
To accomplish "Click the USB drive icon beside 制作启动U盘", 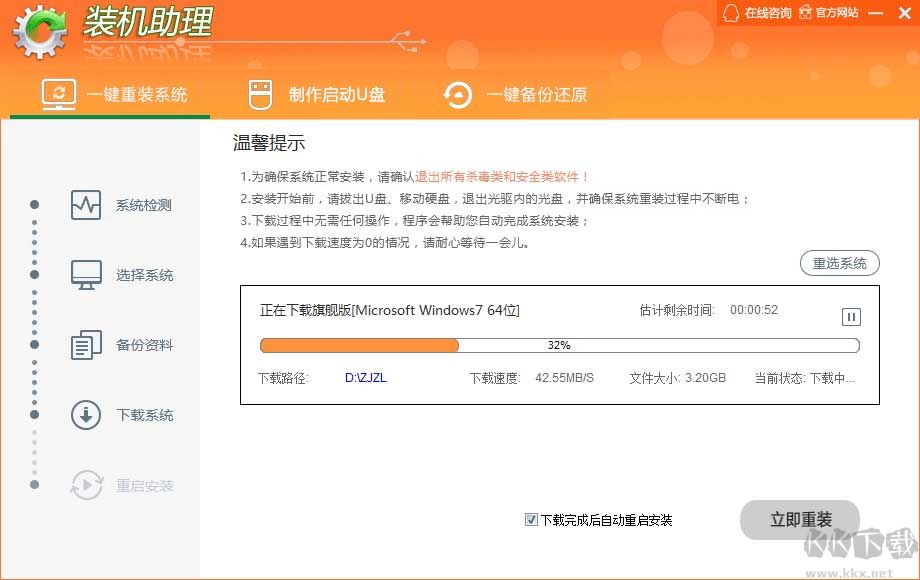I will [x=259, y=93].
